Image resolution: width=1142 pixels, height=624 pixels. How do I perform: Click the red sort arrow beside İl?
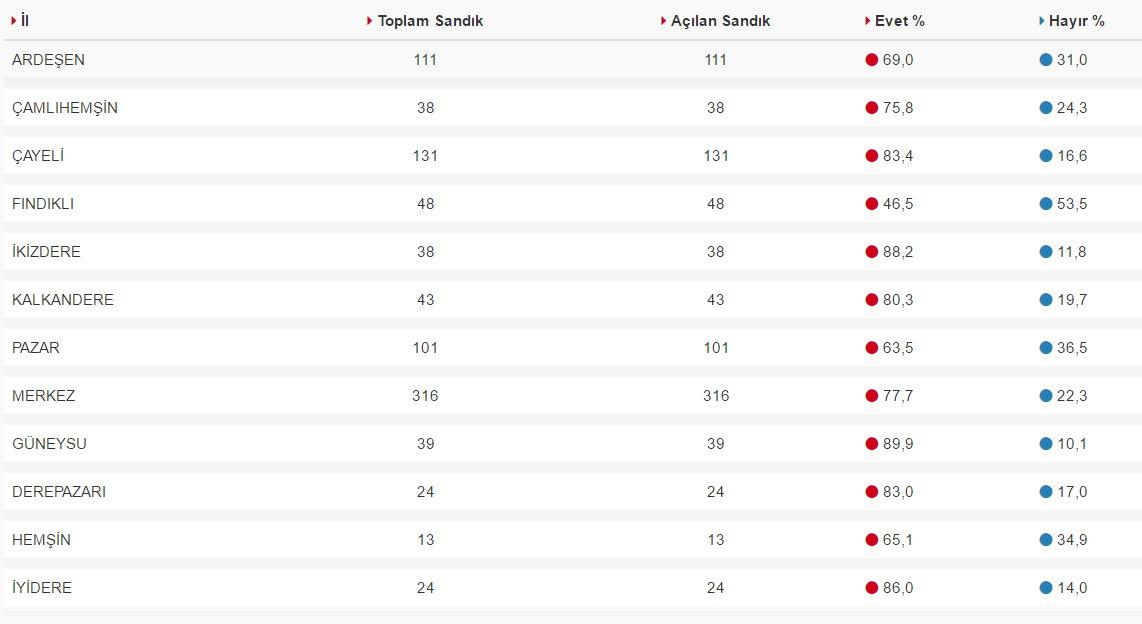(x=14, y=21)
